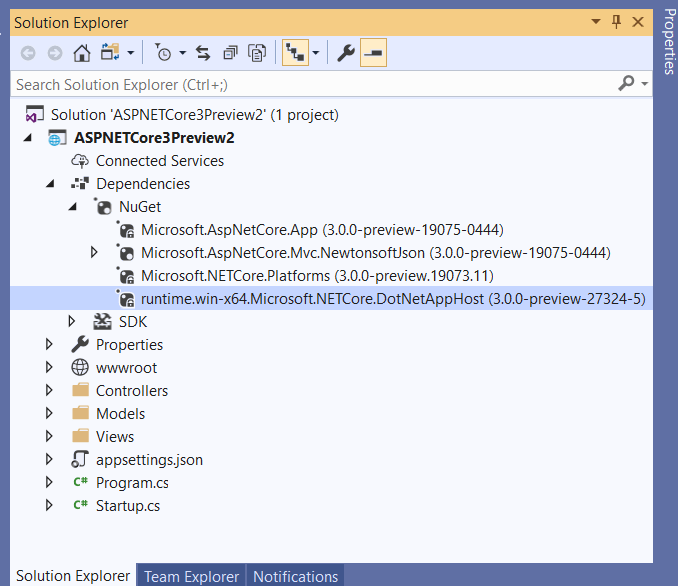Viewport: 678px width, 586px height.
Task: Select the Dependencies label
Action: [x=143, y=183]
